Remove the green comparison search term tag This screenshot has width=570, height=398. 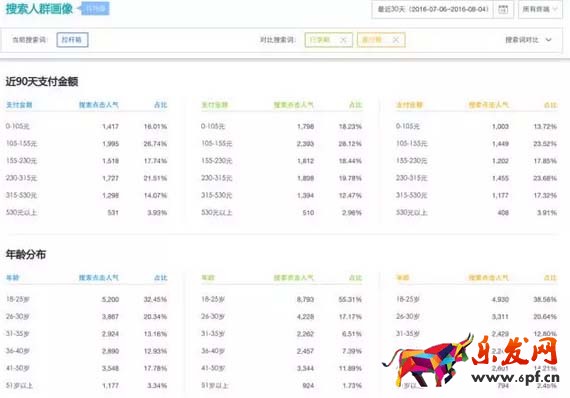pos(343,40)
